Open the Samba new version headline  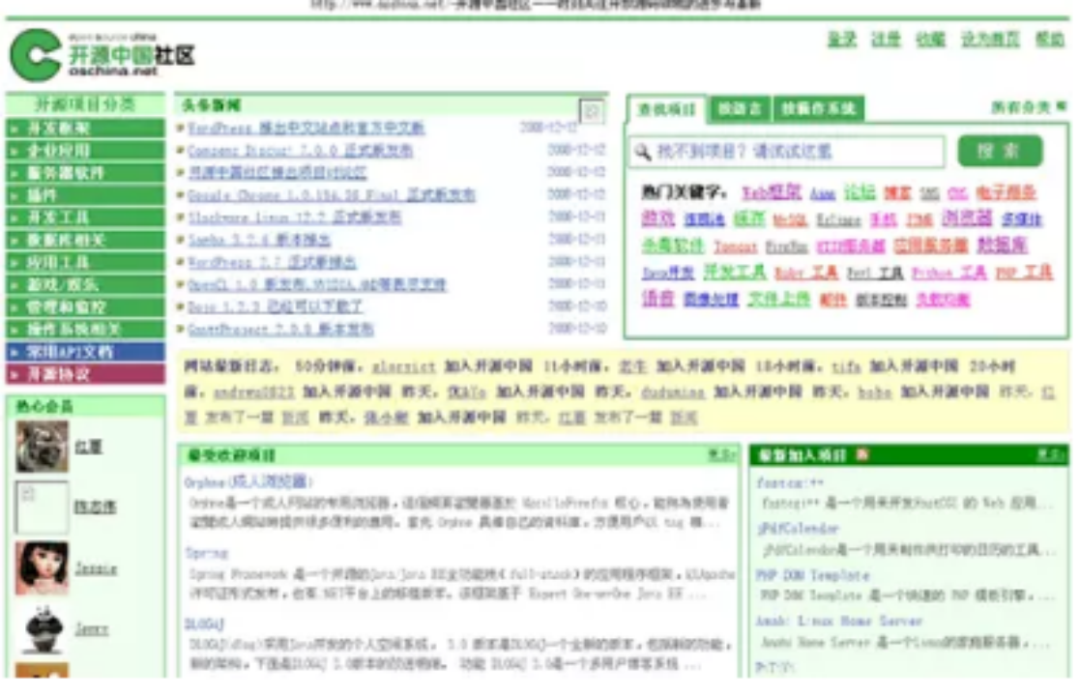(x=259, y=240)
